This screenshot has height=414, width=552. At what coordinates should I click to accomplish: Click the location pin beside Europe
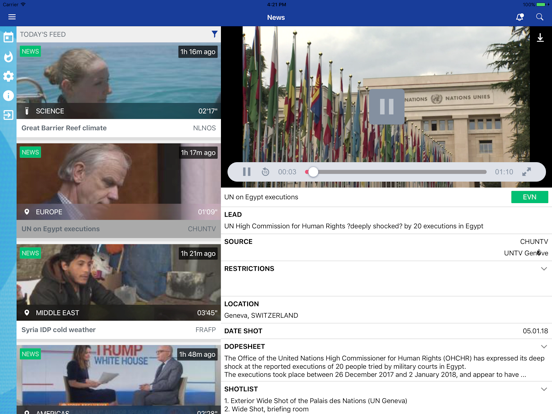[26, 212]
